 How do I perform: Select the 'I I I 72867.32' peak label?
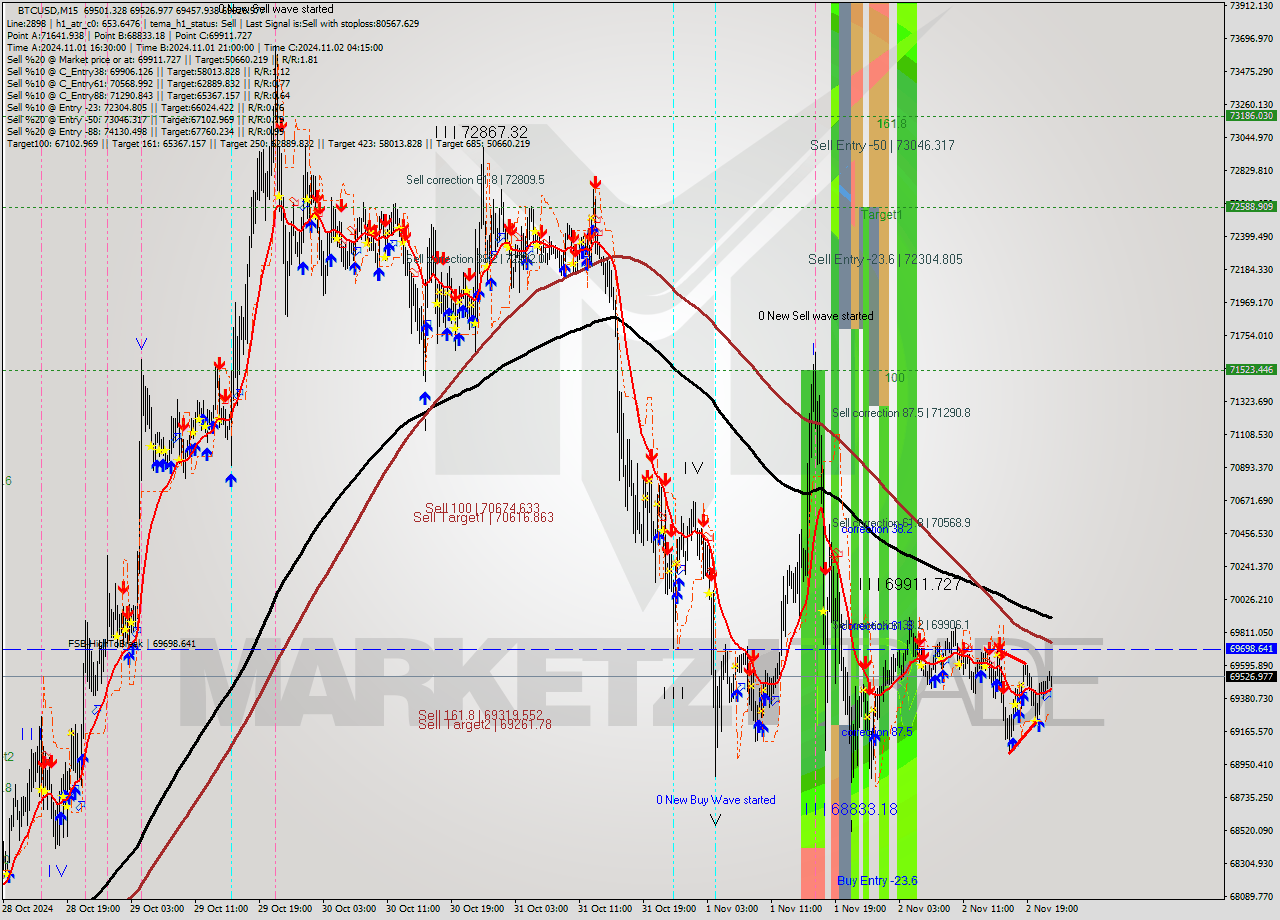point(481,132)
